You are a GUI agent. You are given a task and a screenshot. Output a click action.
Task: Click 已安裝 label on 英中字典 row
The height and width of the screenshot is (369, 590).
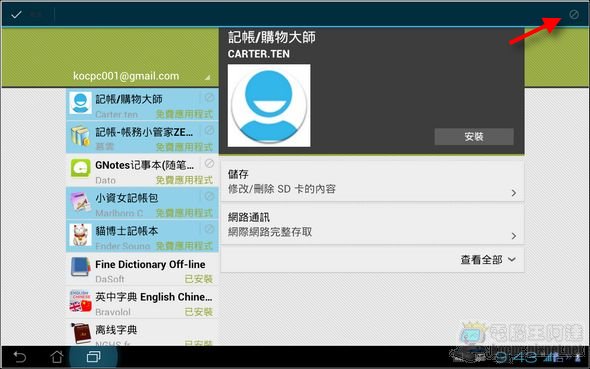tap(199, 312)
